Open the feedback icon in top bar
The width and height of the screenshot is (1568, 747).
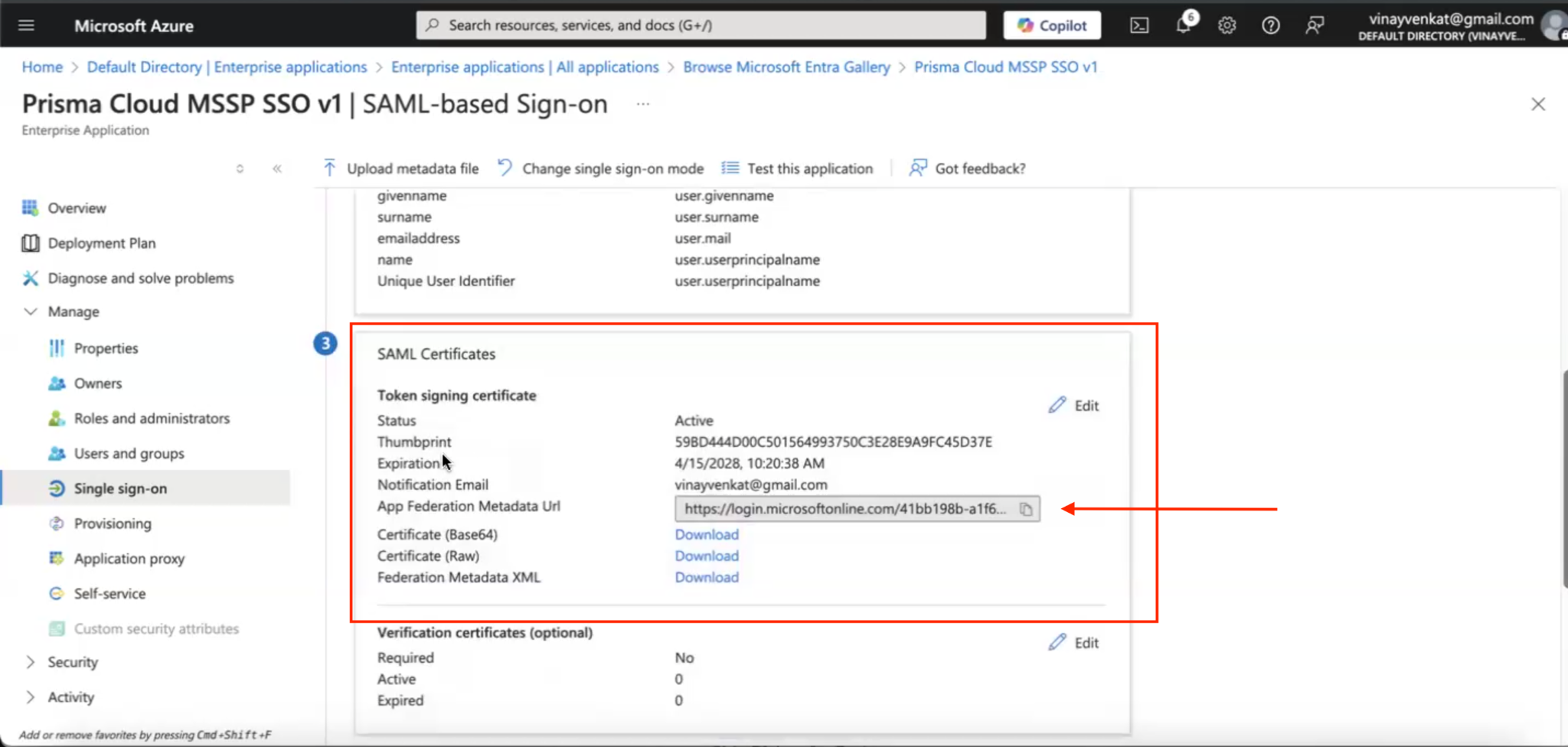point(1315,25)
